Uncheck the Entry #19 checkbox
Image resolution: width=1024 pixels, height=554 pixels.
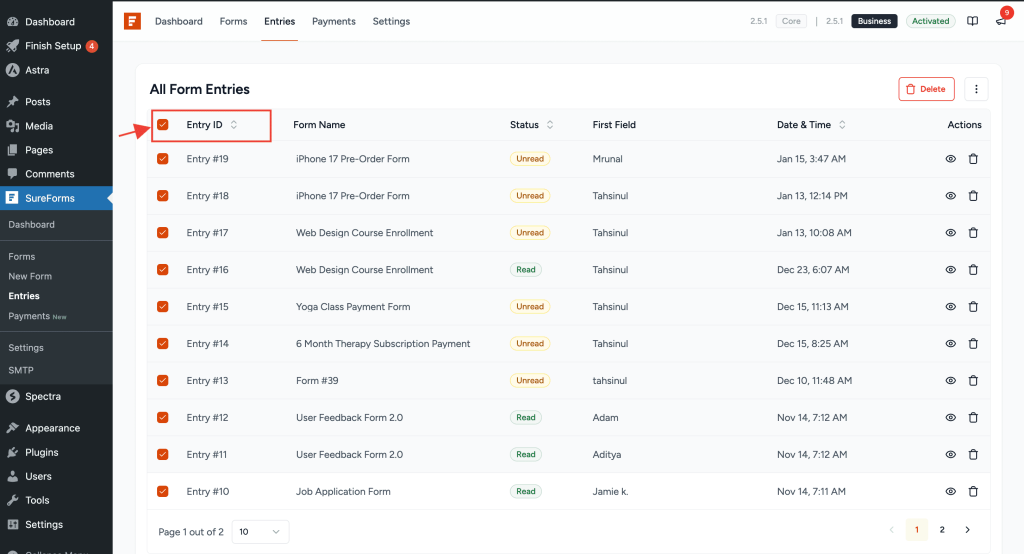(163, 159)
